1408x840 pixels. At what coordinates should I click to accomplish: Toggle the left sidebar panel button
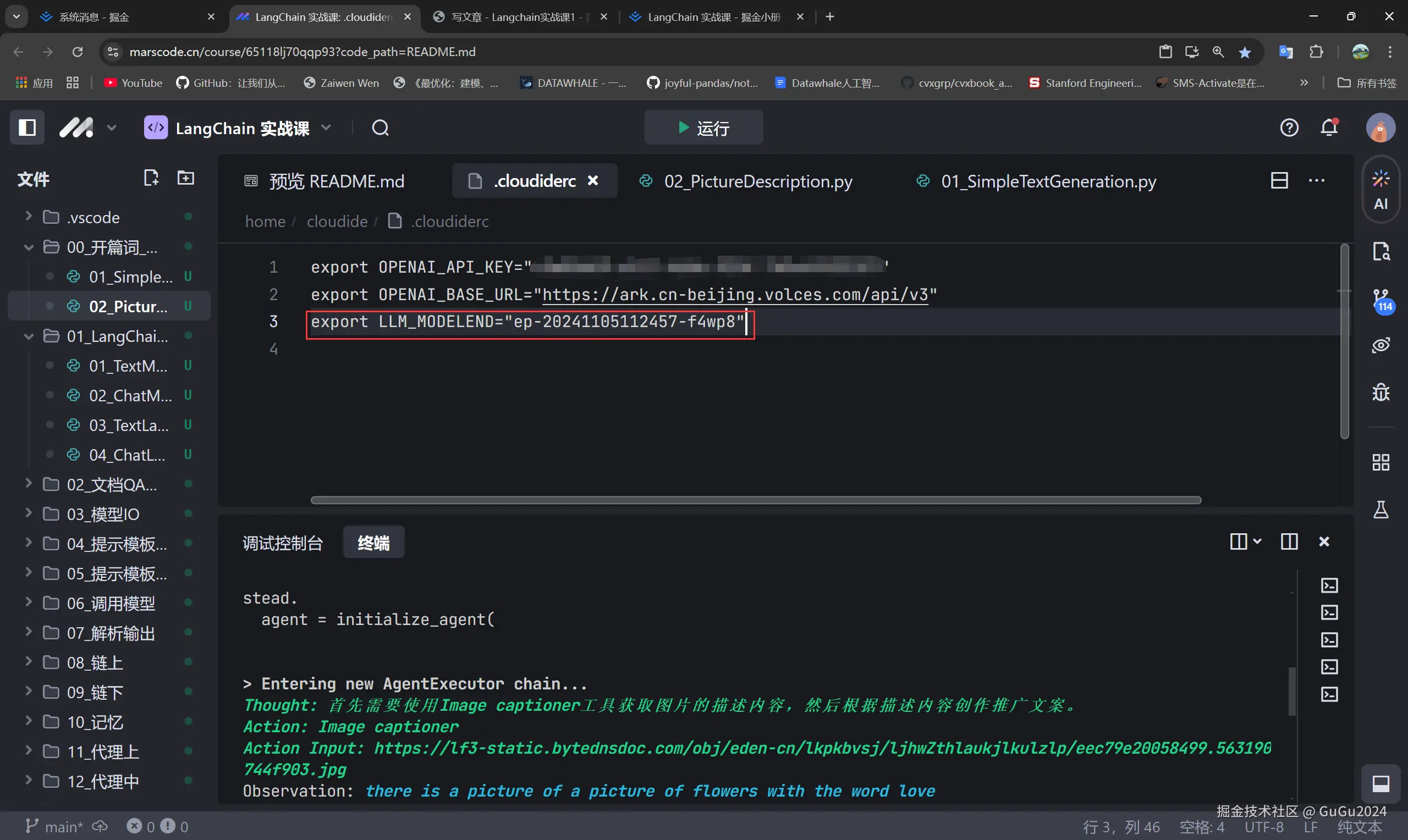(26, 128)
